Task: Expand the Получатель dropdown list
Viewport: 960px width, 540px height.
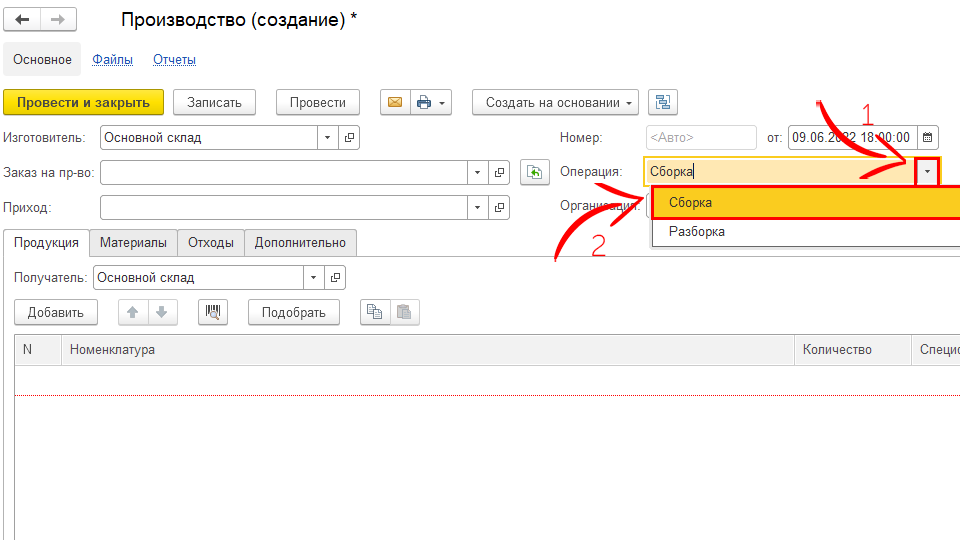Action: tap(315, 277)
